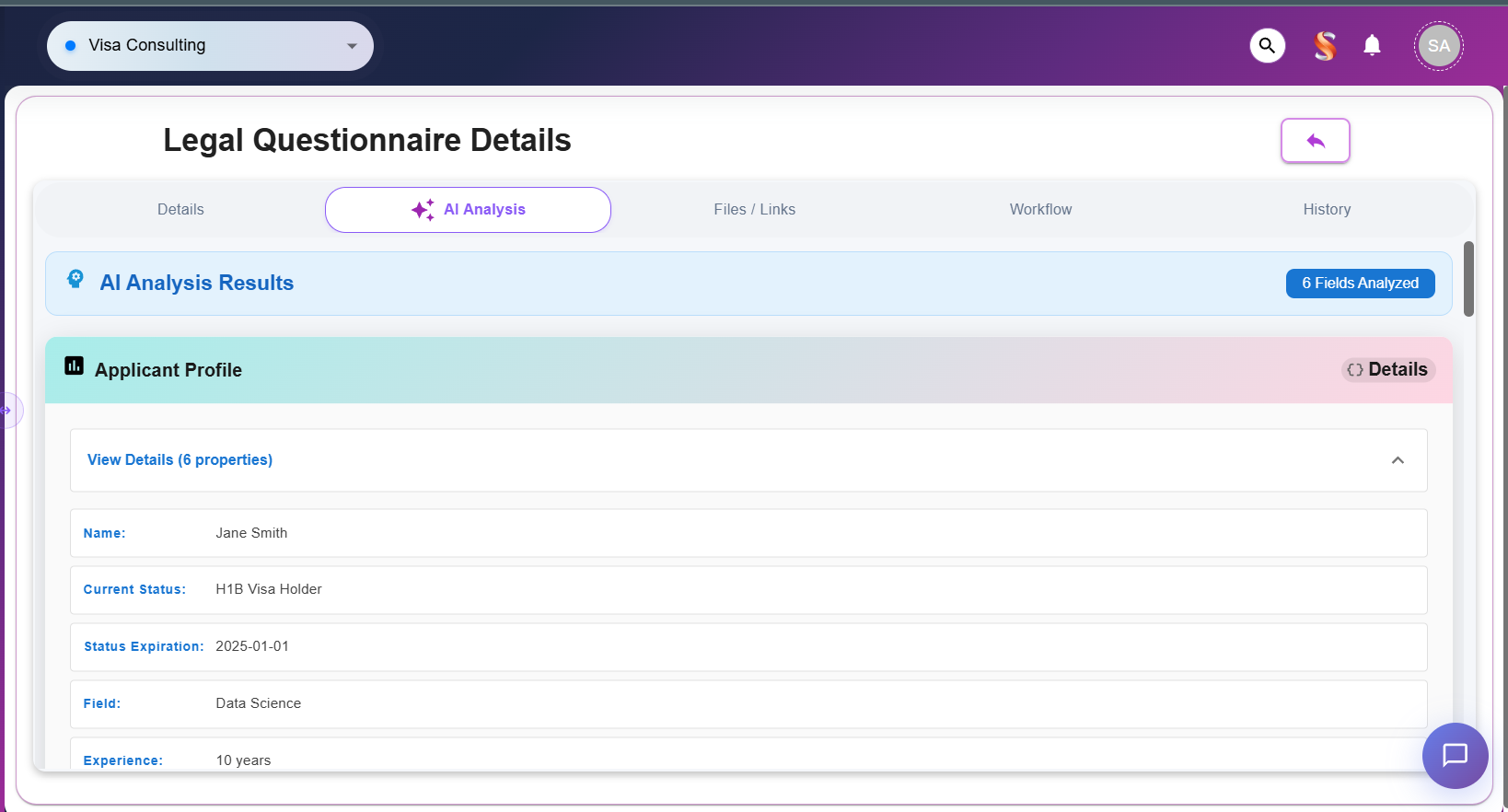Select the 10 years experience value
This screenshot has width=1508, height=812.
(243, 760)
